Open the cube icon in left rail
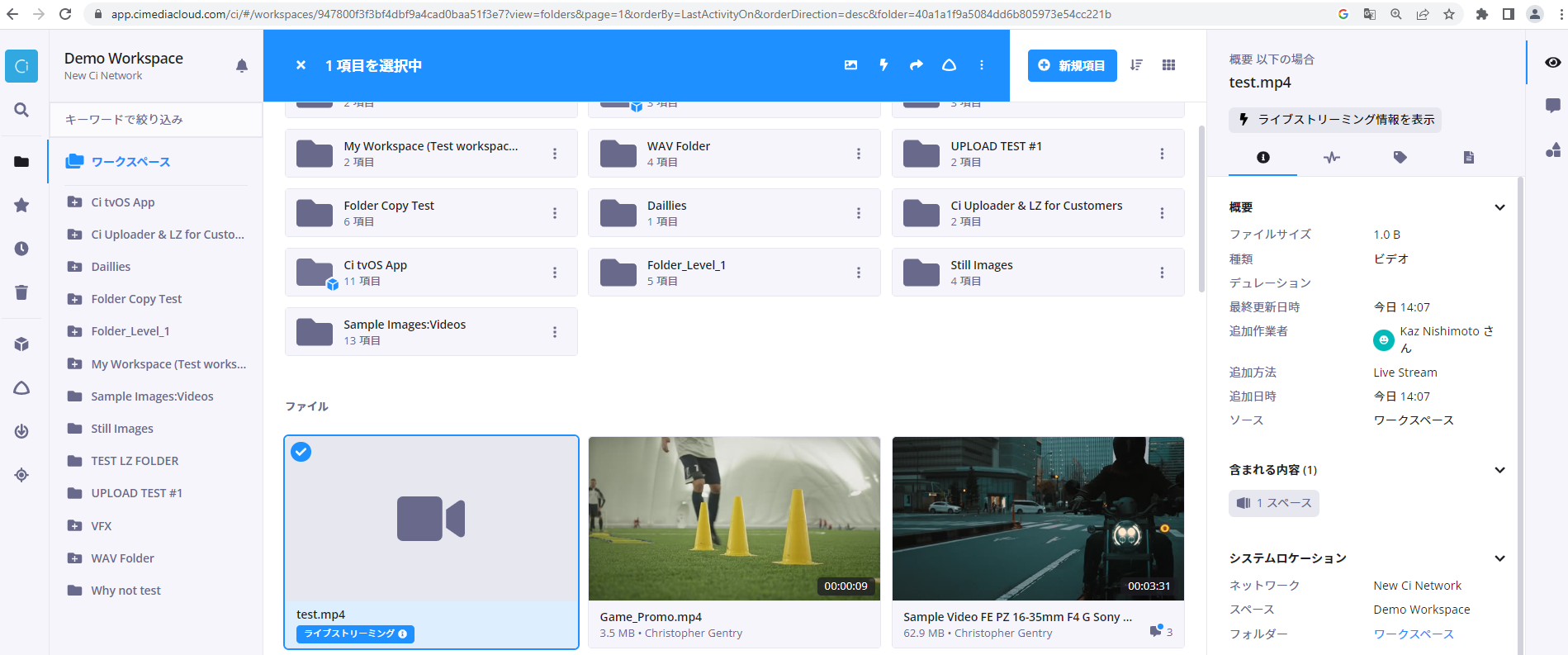The image size is (1568, 655). pyautogui.click(x=21, y=344)
